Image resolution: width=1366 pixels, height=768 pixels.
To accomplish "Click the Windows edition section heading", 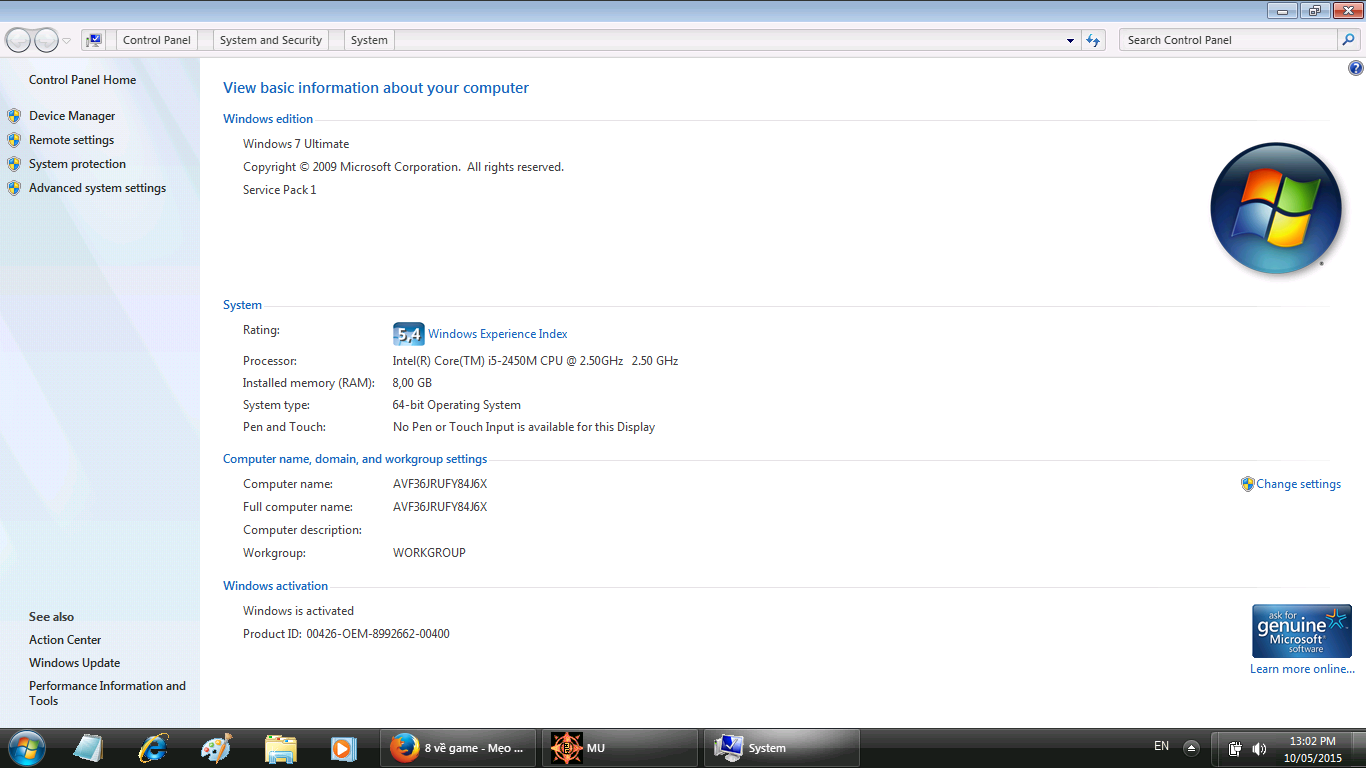I will click(x=268, y=119).
